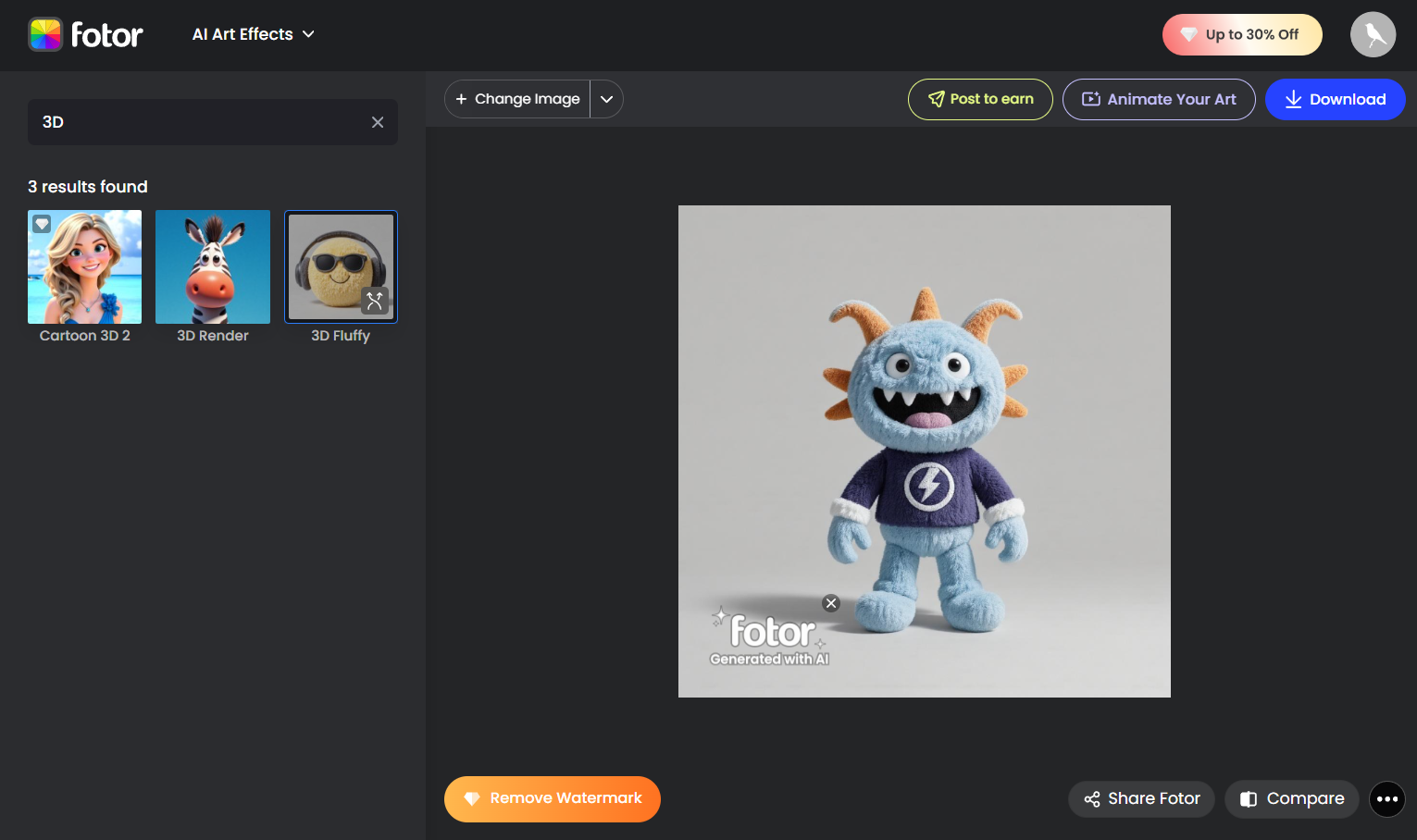Click Post to earn
Image resolution: width=1417 pixels, height=840 pixels.
980,99
